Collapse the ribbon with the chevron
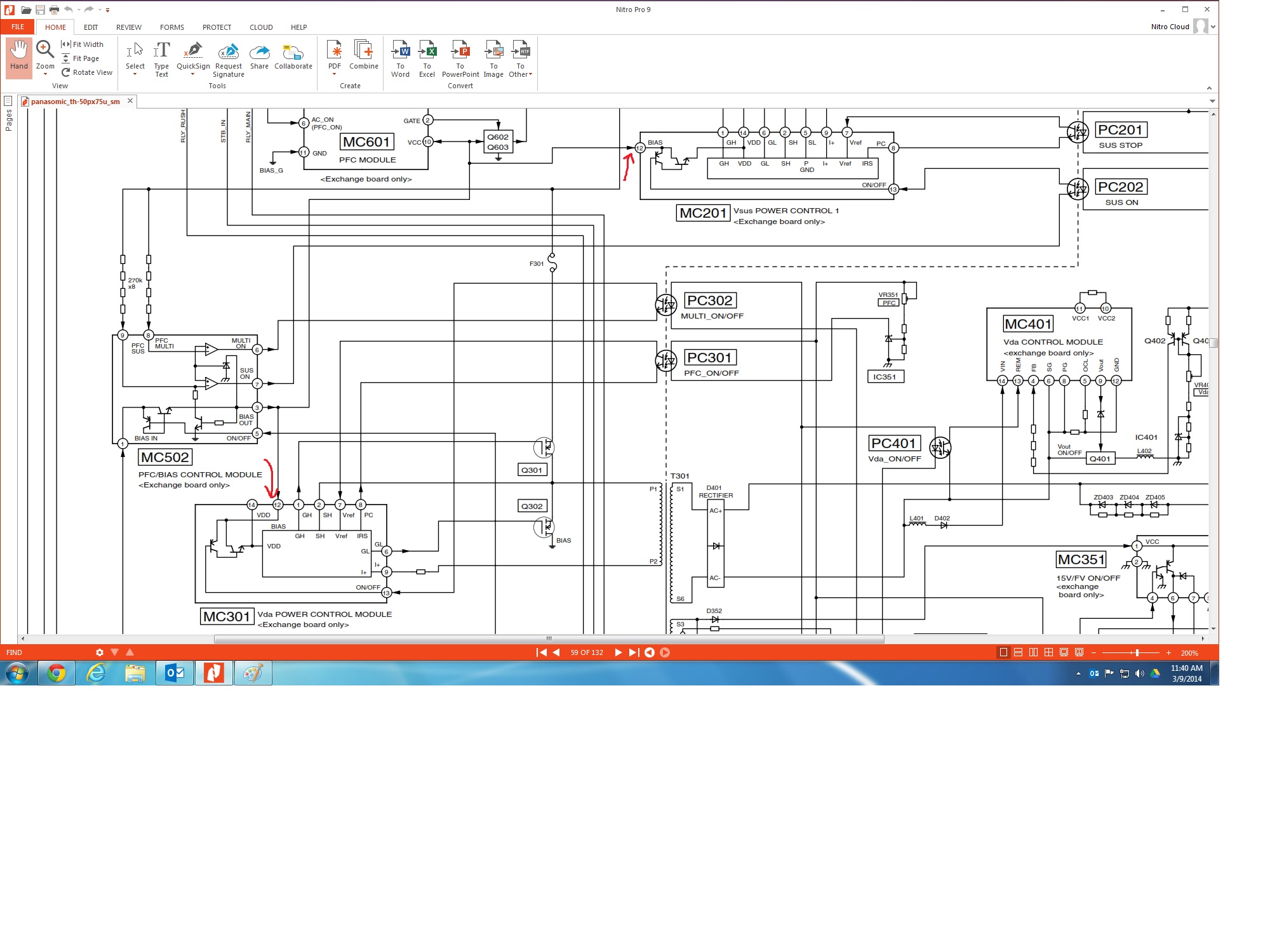Screen dimensions: 1270x952 point(1208,88)
